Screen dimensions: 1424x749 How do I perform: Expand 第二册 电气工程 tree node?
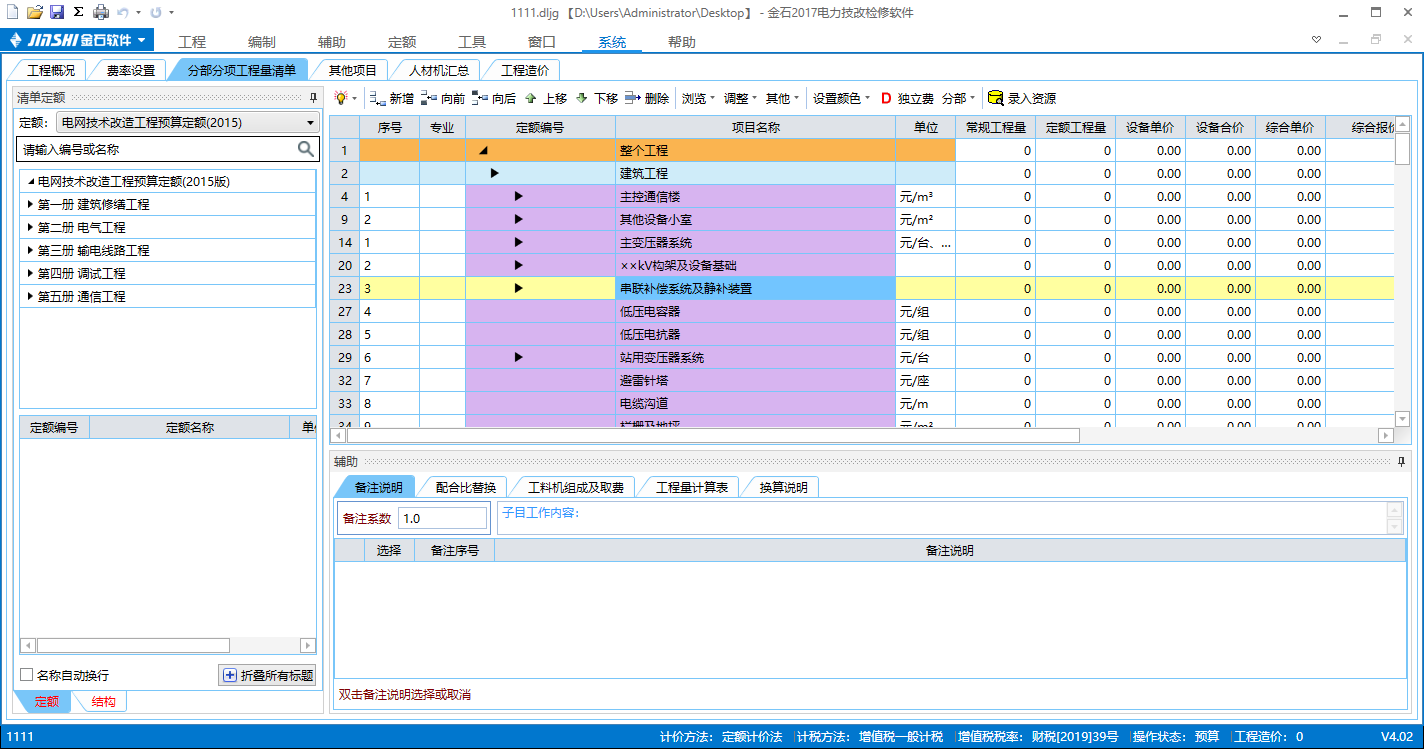click(x=30, y=228)
